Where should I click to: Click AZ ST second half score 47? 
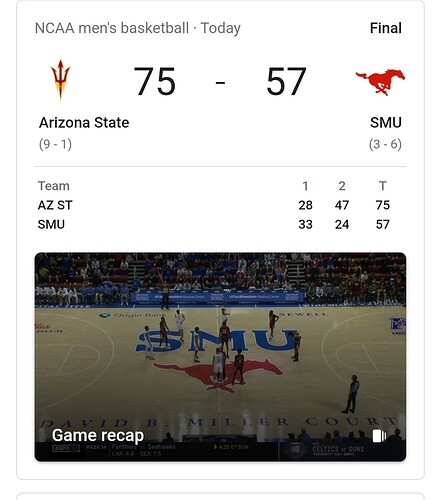coord(342,205)
